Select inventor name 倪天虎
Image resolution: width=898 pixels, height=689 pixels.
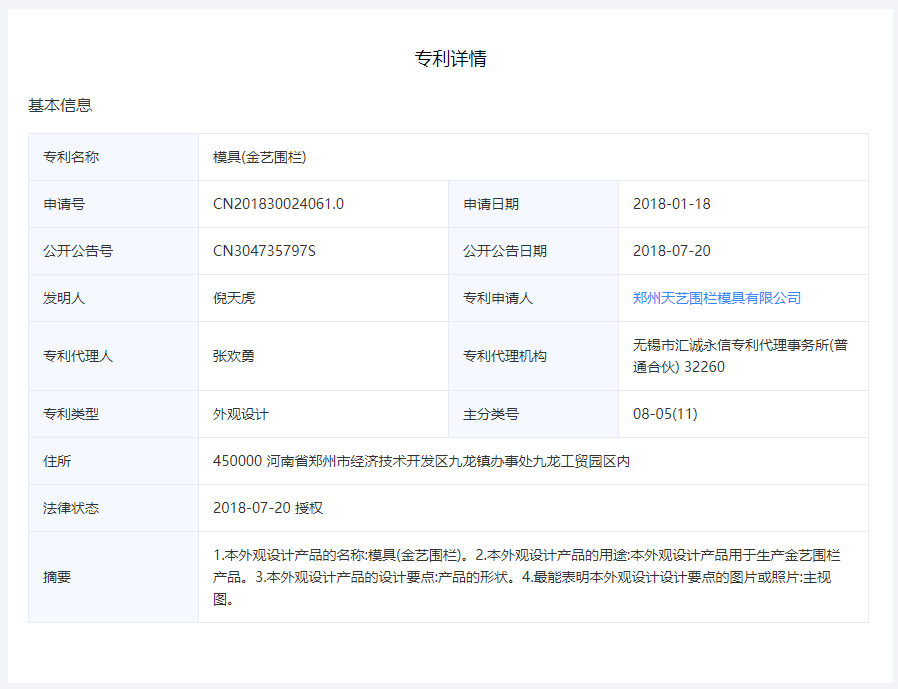click(234, 298)
